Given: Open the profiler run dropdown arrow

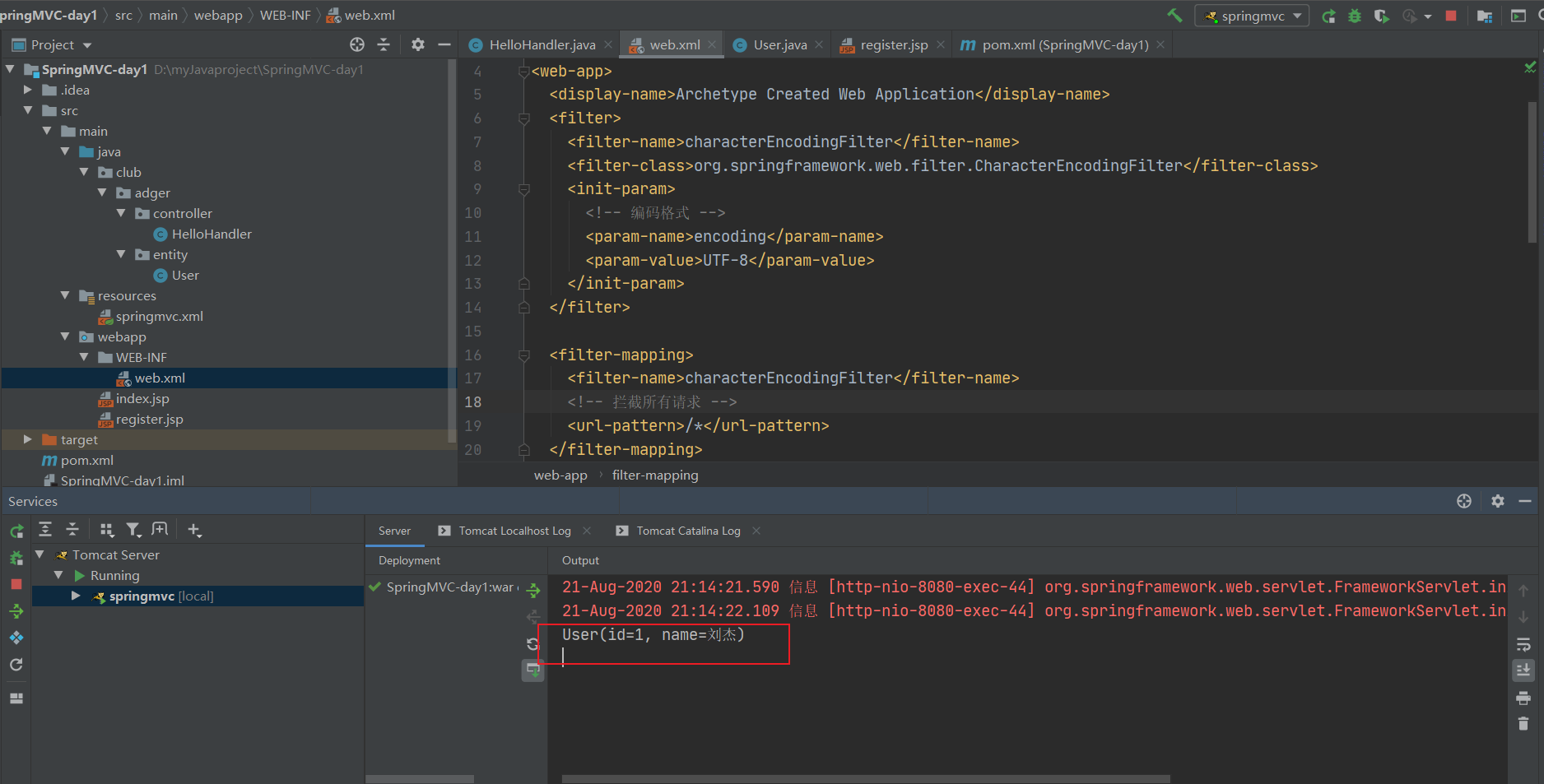Looking at the screenshot, I should click(1428, 16).
